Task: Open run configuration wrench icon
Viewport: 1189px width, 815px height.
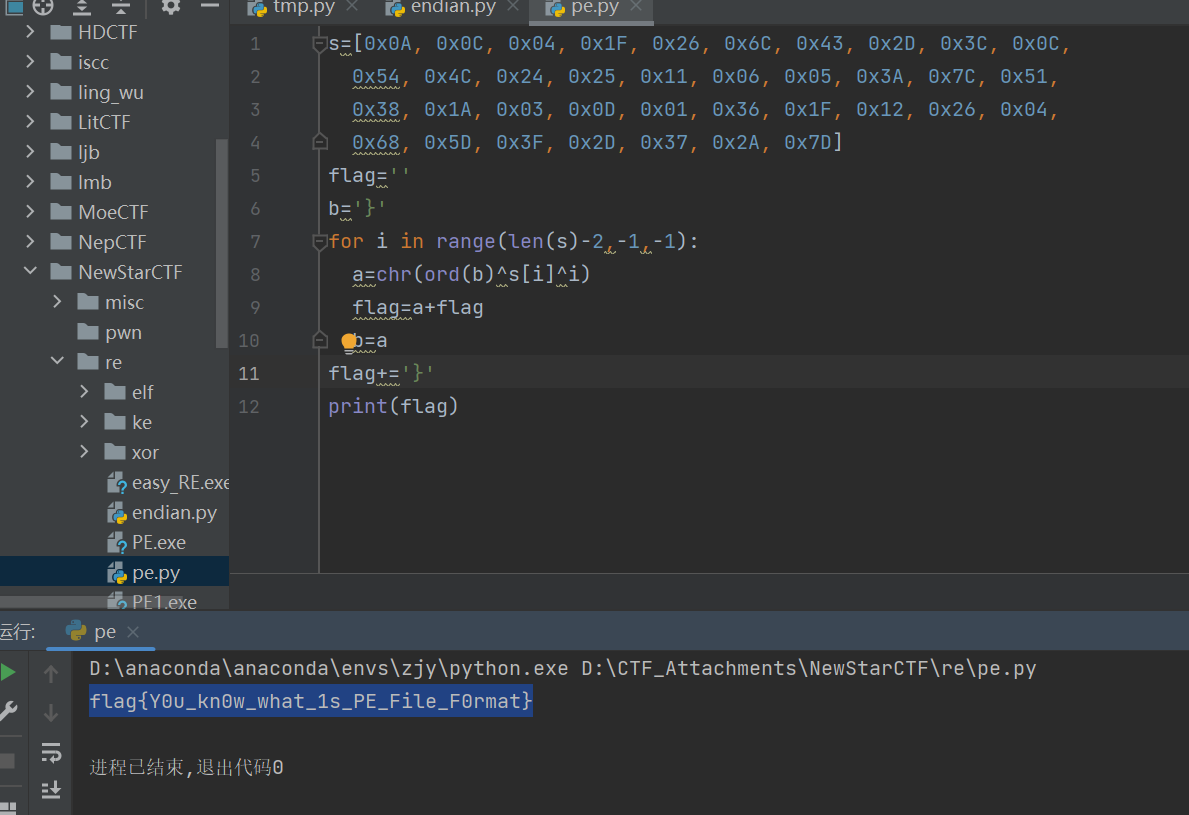Action: tap(8, 711)
